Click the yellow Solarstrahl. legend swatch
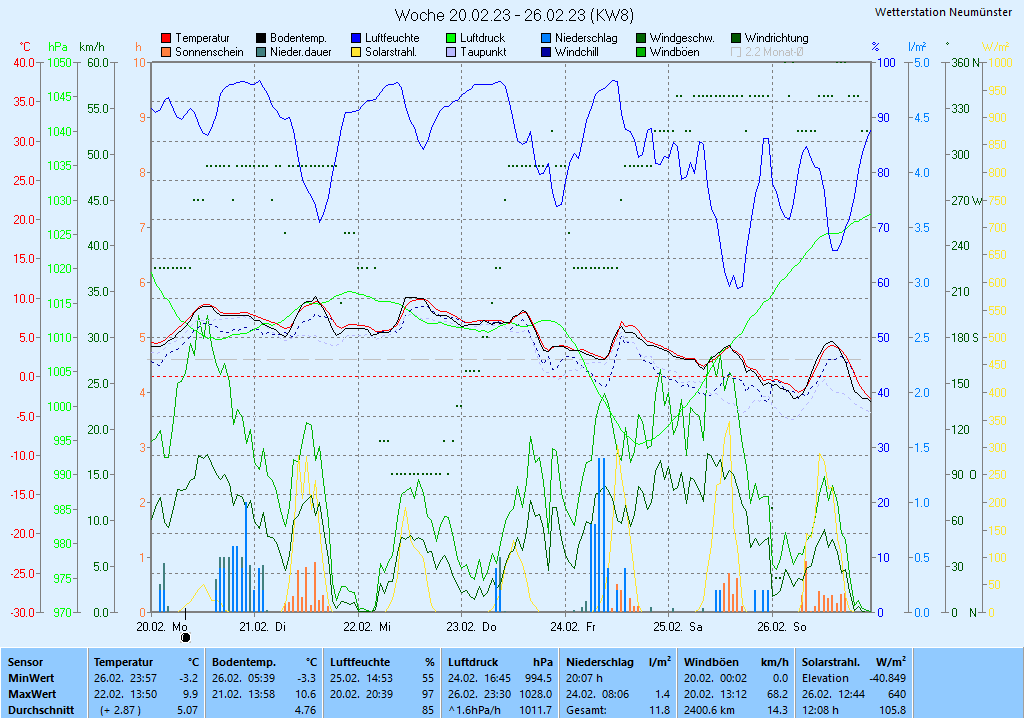This screenshot has width=1024, height=718. pos(356,52)
